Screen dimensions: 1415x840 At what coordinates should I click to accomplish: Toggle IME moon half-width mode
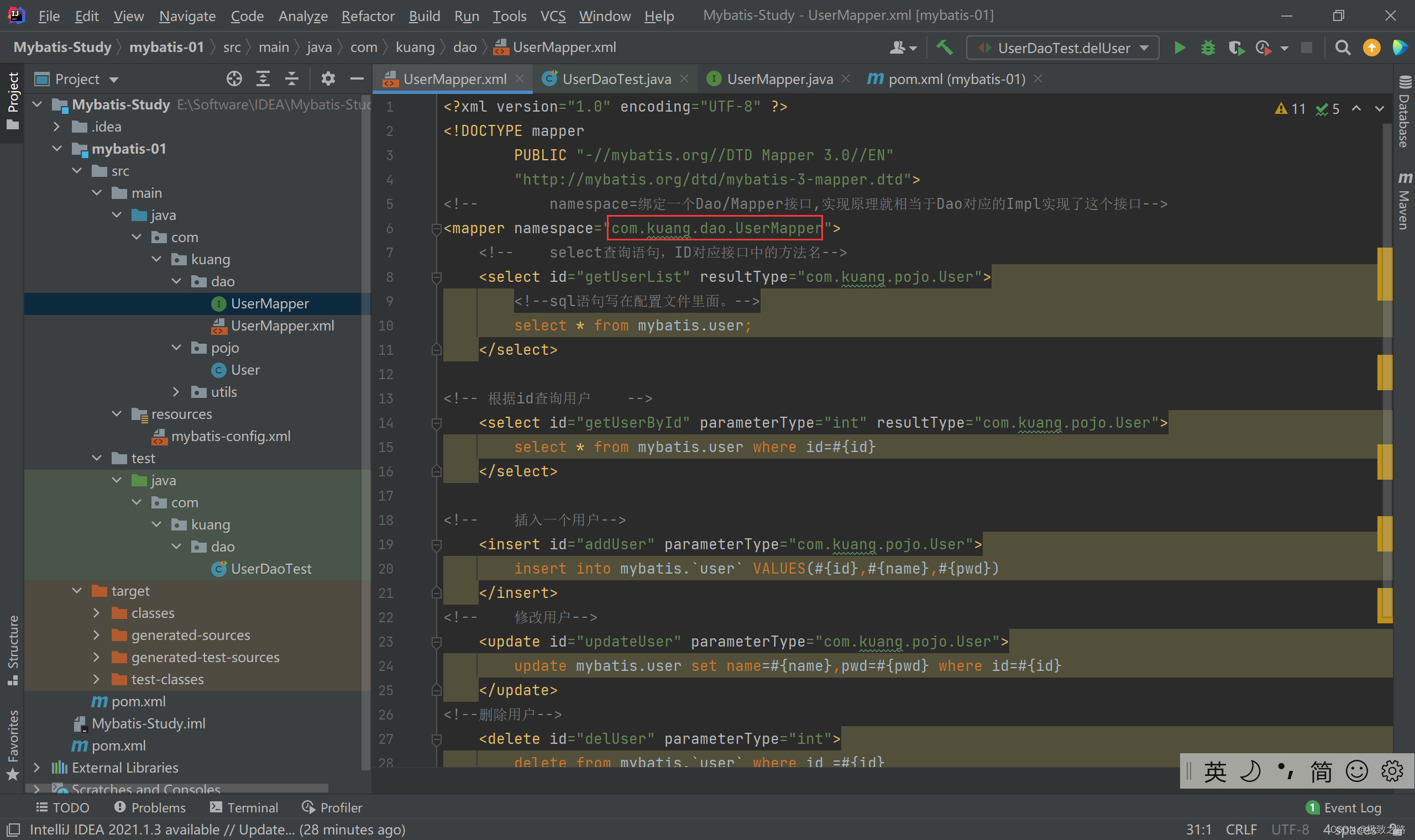click(x=1250, y=771)
